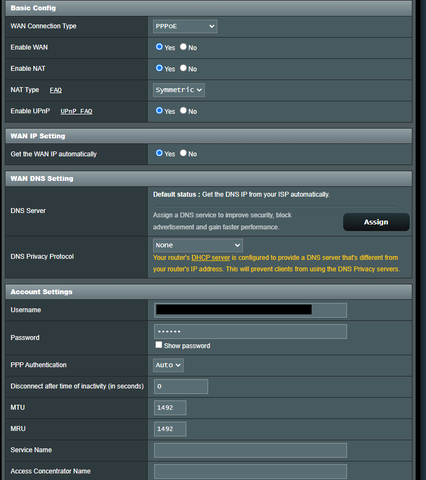Click the MRU value field
This screenshot has width=426, height=480.
[170, 429]
